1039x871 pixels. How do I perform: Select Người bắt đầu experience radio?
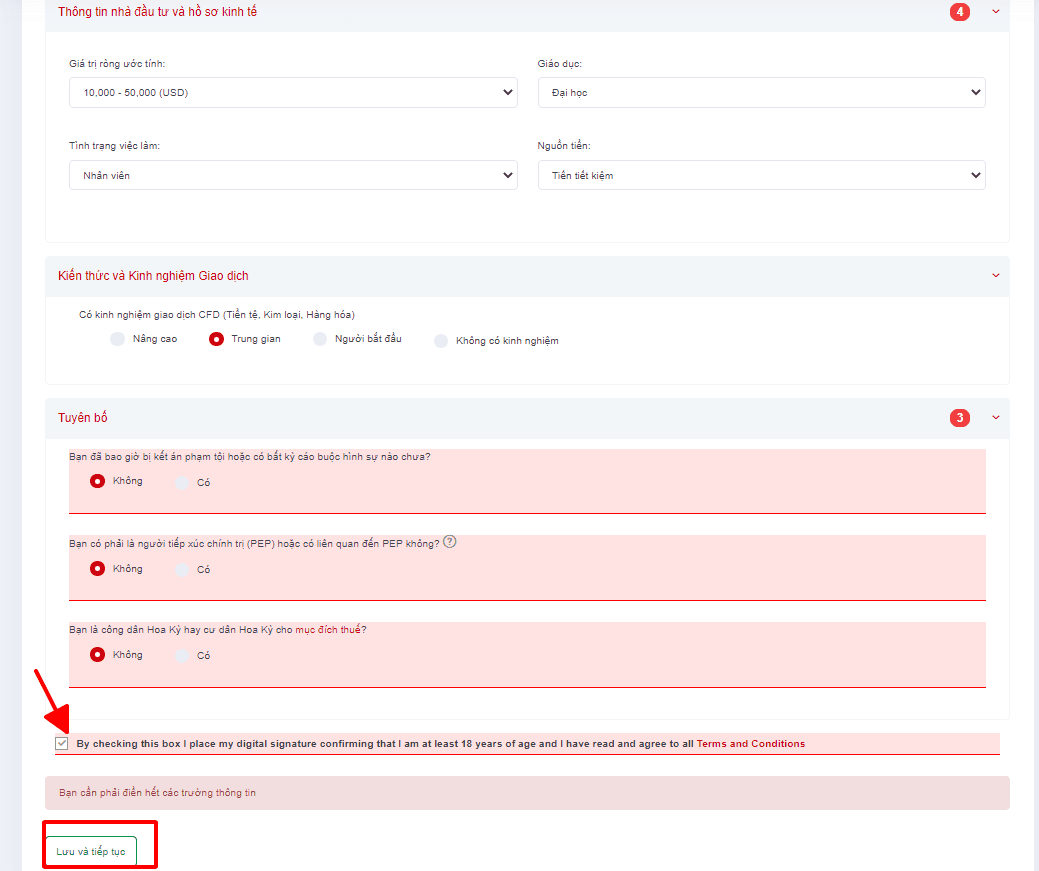click(x=320, y=339)
